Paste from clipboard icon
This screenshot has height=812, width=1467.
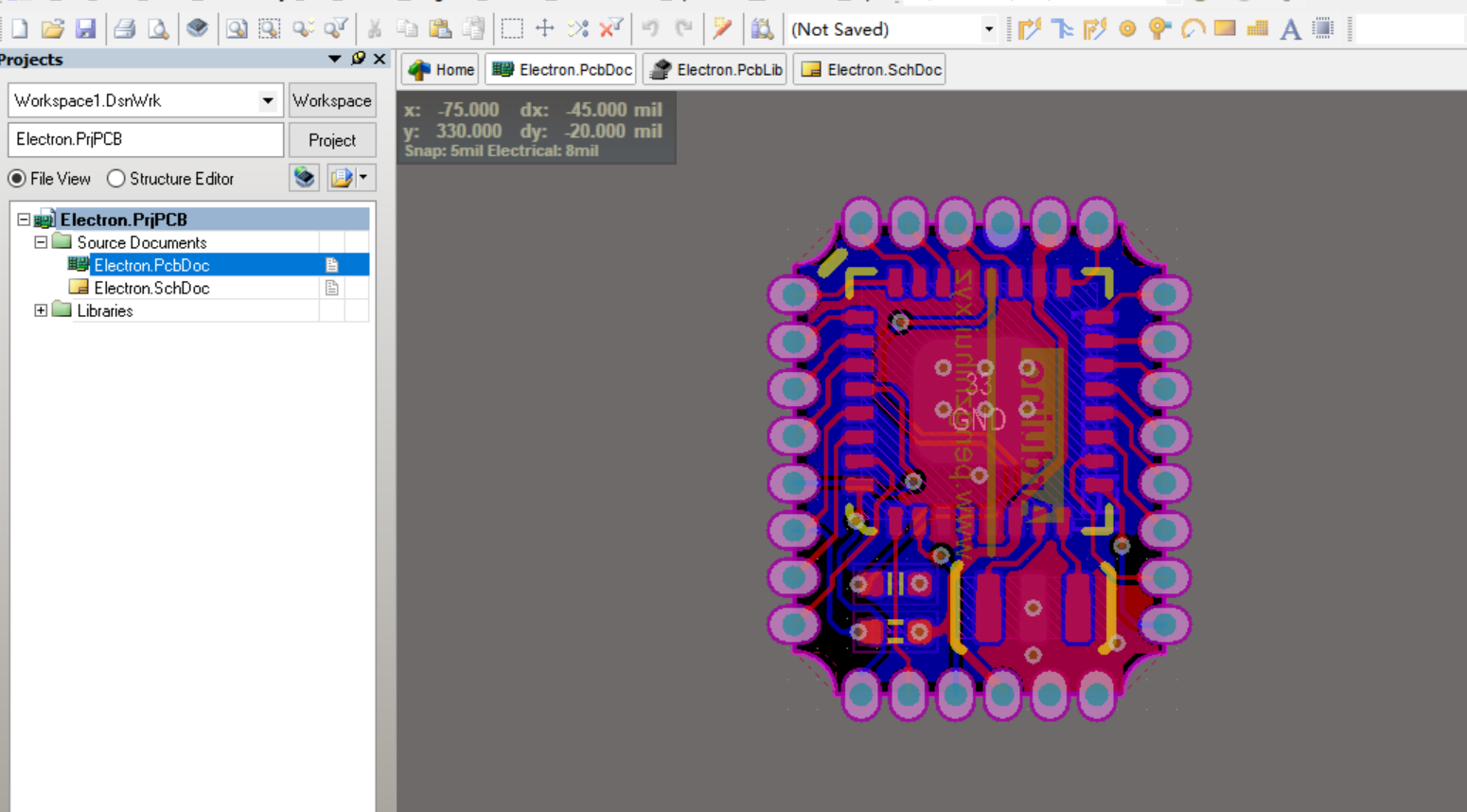click(x=440, y=29)
